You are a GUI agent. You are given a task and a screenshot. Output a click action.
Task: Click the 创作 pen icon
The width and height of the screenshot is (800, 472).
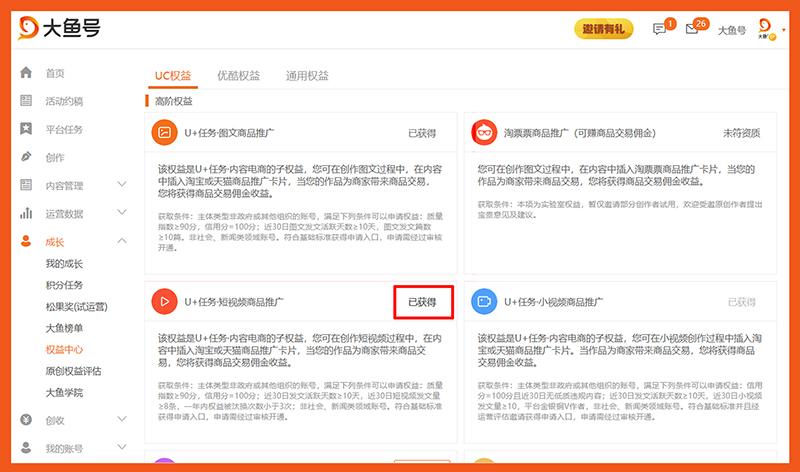pyautogui.click(x=26, y=157)
